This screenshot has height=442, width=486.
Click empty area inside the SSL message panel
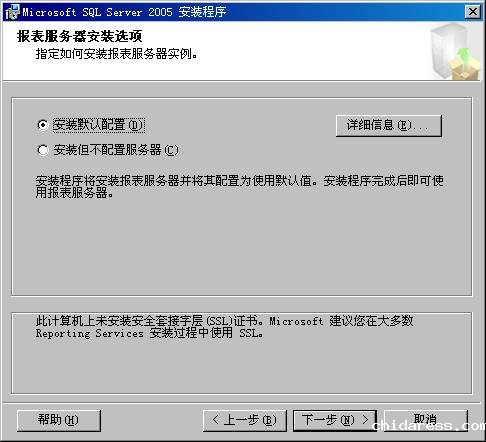(x=242, y=367)
